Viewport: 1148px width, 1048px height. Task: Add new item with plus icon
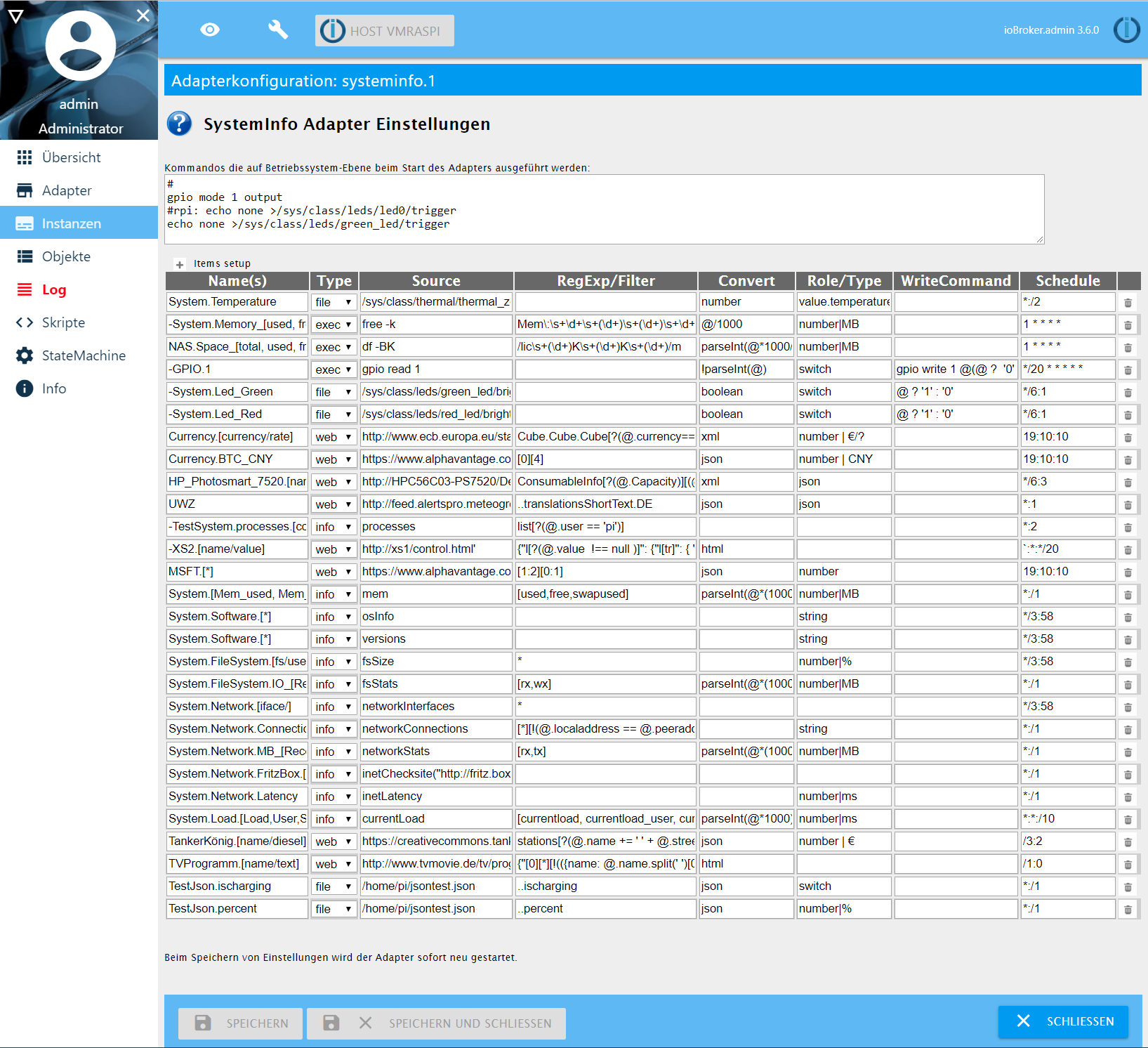click(180, 264)
